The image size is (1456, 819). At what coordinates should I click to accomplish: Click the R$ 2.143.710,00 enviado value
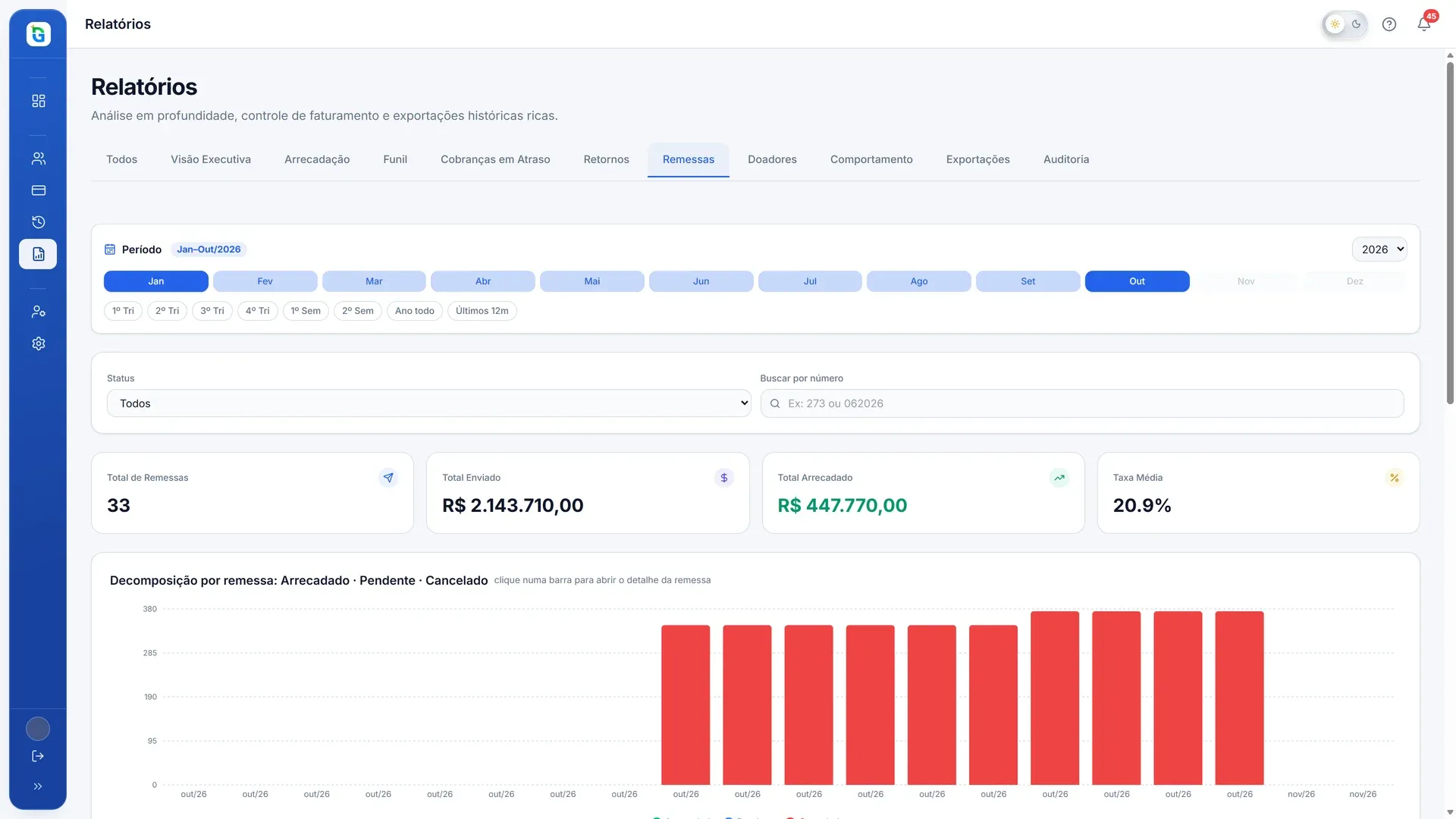pos(513,506)
